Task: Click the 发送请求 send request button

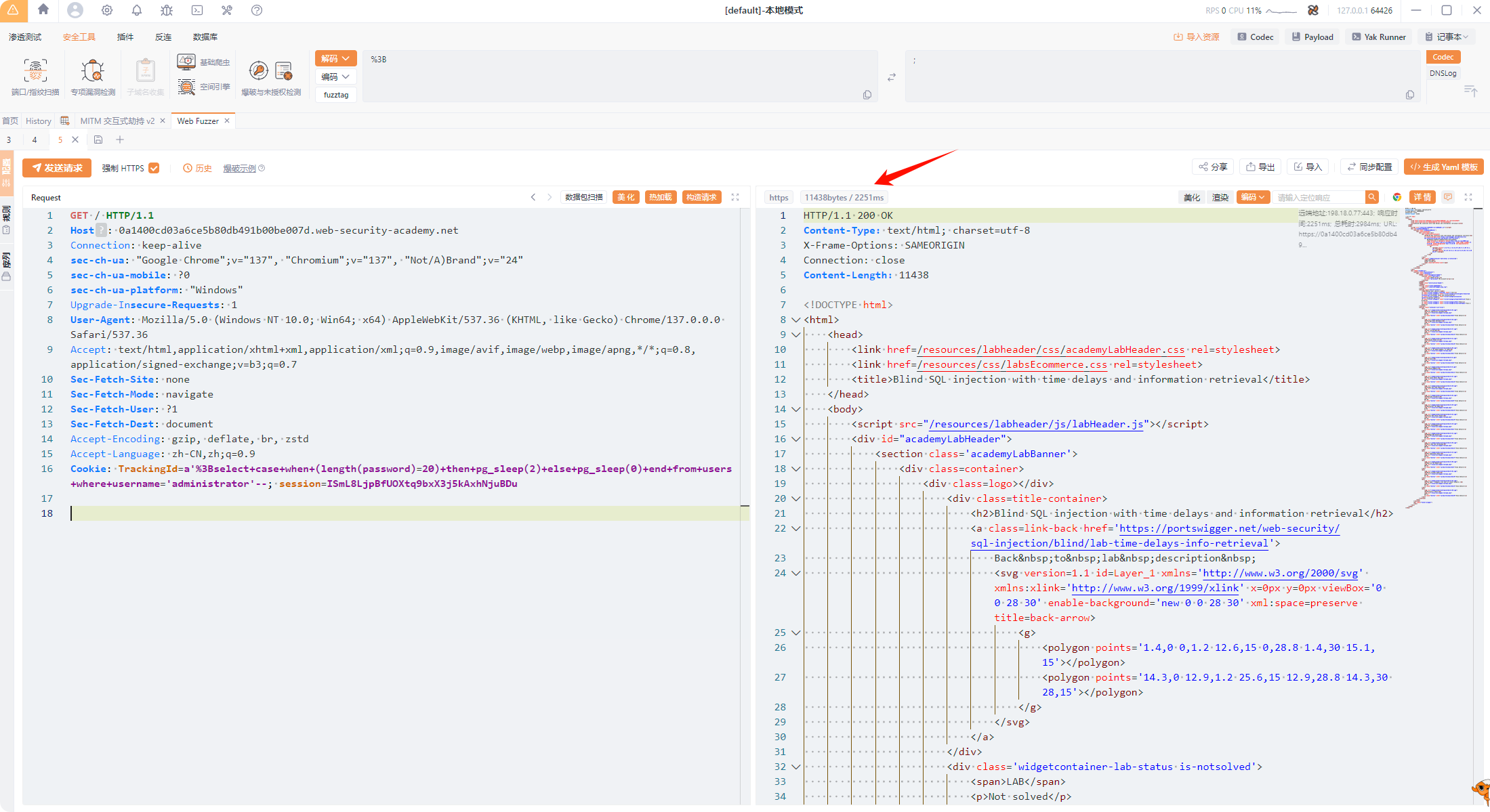Action: coord(57,168)
